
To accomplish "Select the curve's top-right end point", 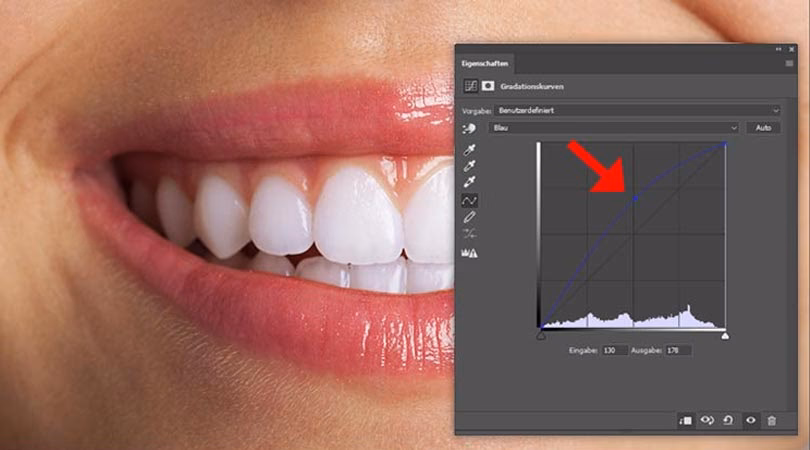I will coord(725,144).
